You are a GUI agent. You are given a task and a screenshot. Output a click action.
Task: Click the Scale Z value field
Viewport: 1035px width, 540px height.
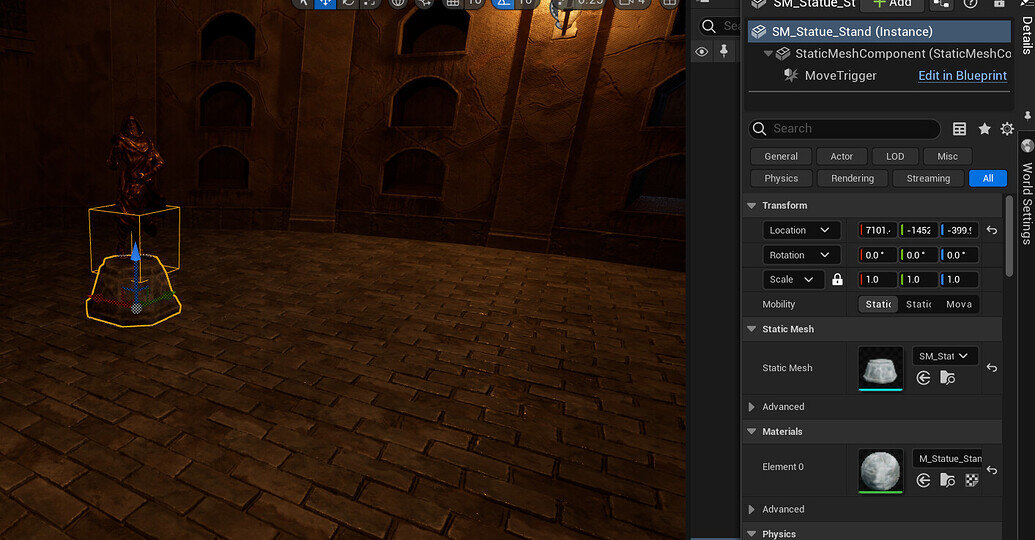959,279
